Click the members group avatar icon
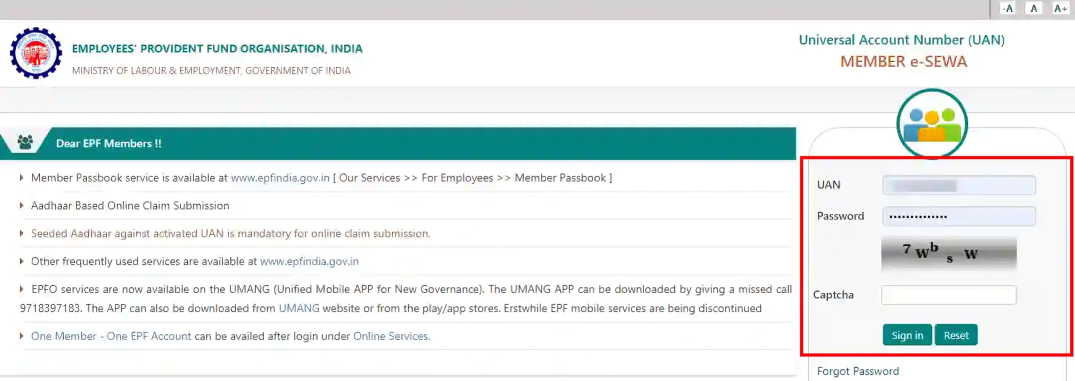 click(932, 124)
